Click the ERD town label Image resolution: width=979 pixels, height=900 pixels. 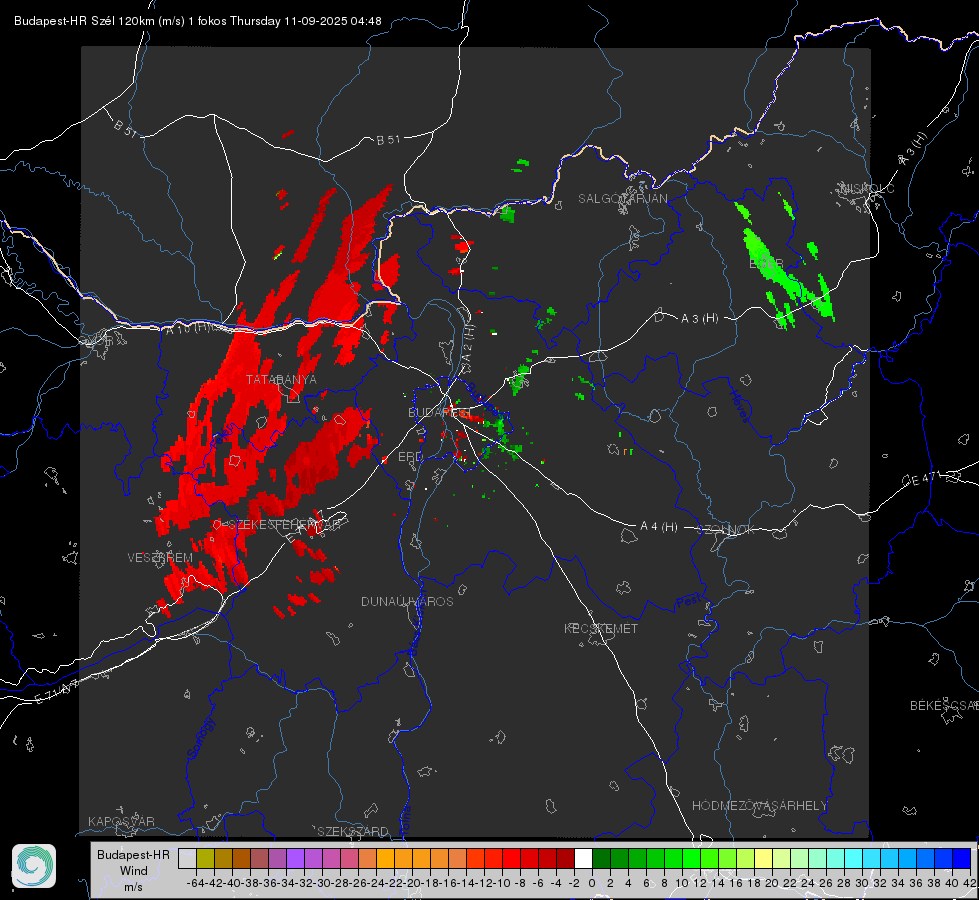click(410, 457)
